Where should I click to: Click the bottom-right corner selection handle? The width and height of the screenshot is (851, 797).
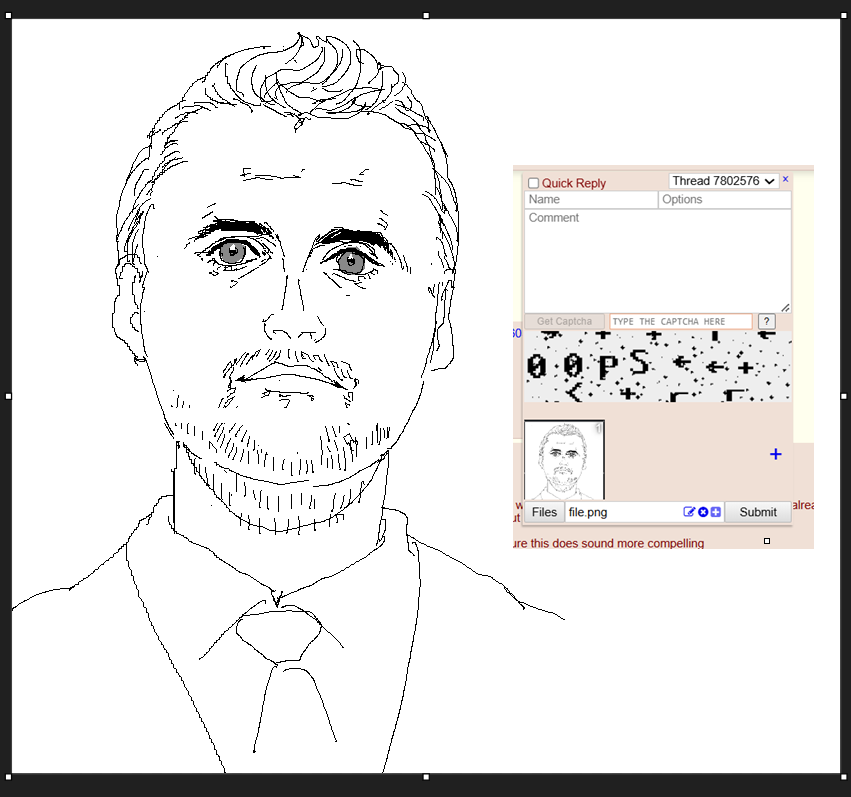844,777
